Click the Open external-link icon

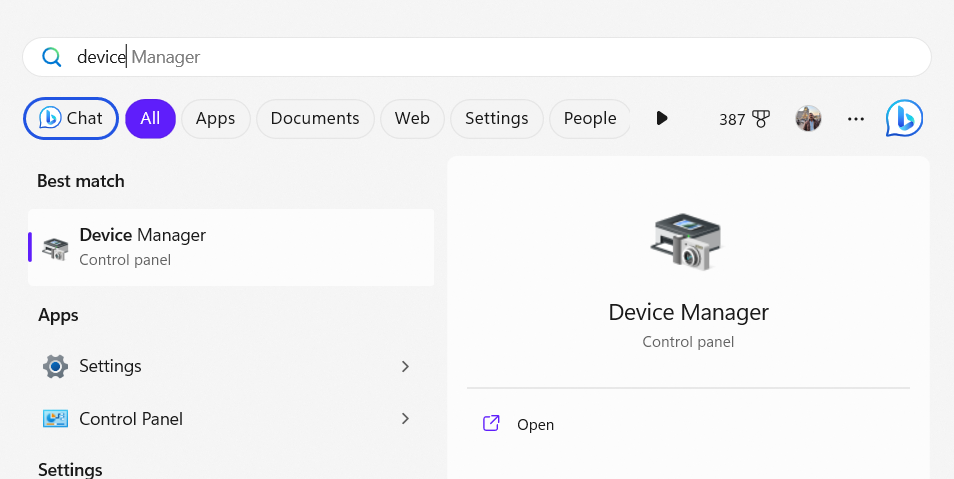(x=491, y=423)
